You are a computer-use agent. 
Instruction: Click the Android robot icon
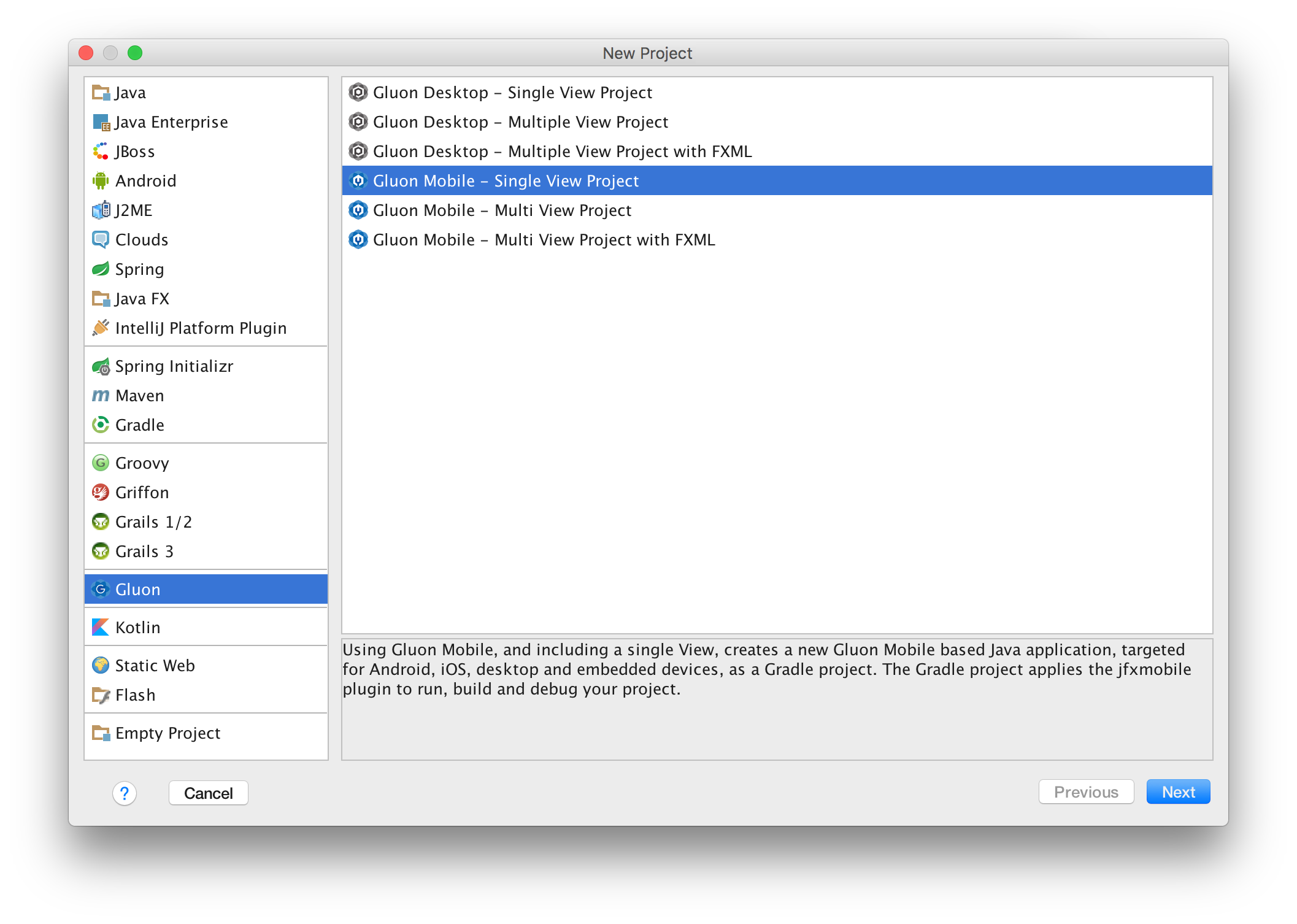(101, 181)
